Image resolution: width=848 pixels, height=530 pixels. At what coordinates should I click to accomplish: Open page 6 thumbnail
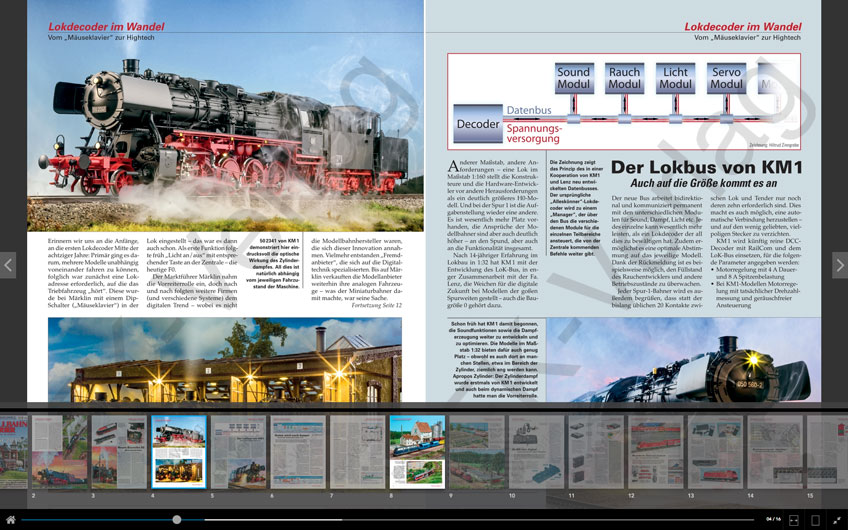click(298, 452)
